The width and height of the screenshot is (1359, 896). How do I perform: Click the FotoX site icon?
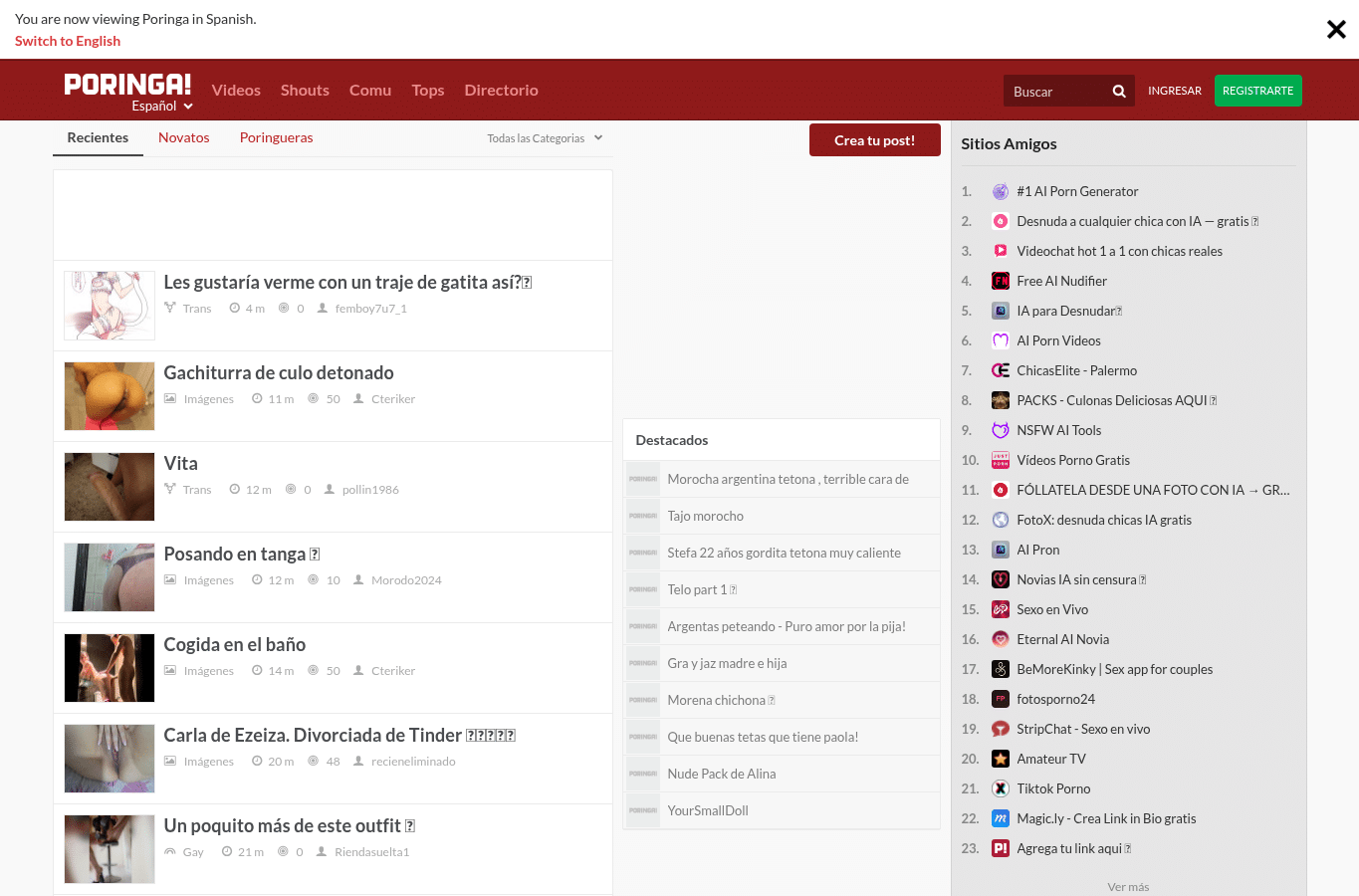1001,520
